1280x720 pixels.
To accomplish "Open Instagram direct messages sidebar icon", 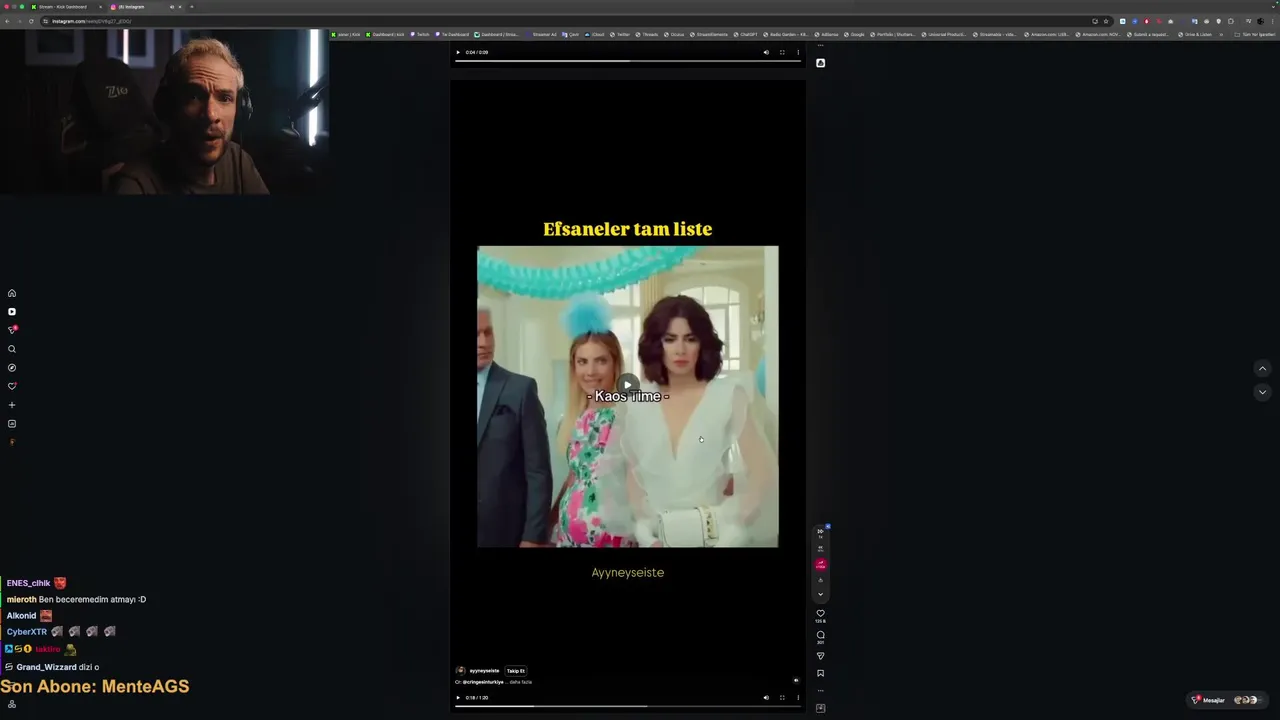I will click(12, 330).
